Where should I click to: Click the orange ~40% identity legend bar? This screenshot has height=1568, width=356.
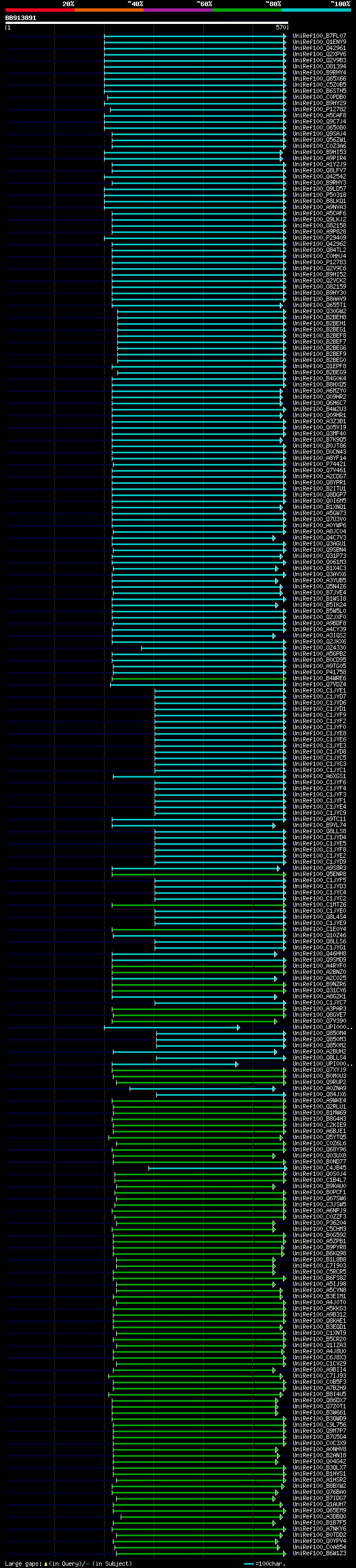[x=109, y=10]
